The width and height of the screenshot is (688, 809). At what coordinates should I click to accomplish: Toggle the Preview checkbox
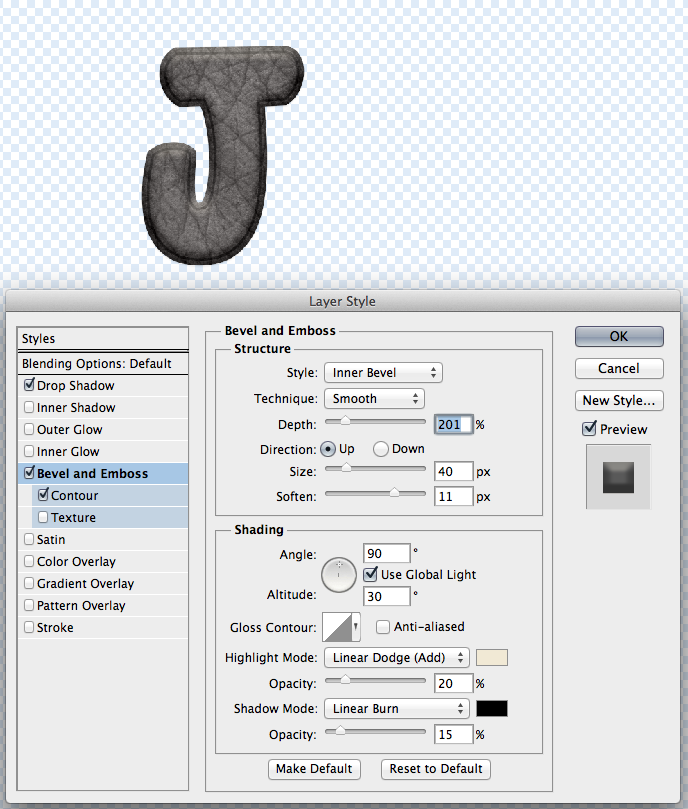589,428
